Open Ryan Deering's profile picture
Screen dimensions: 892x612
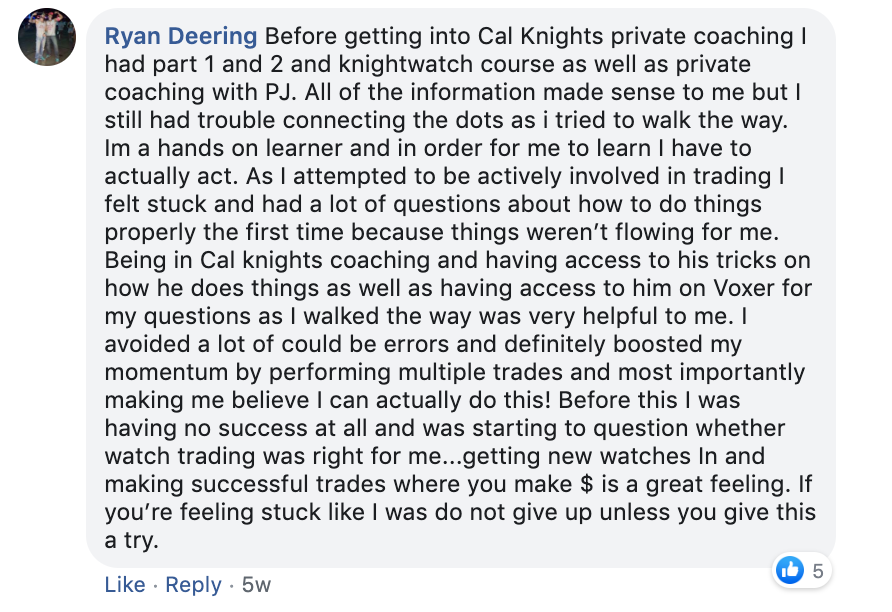(x=47, y=37)
